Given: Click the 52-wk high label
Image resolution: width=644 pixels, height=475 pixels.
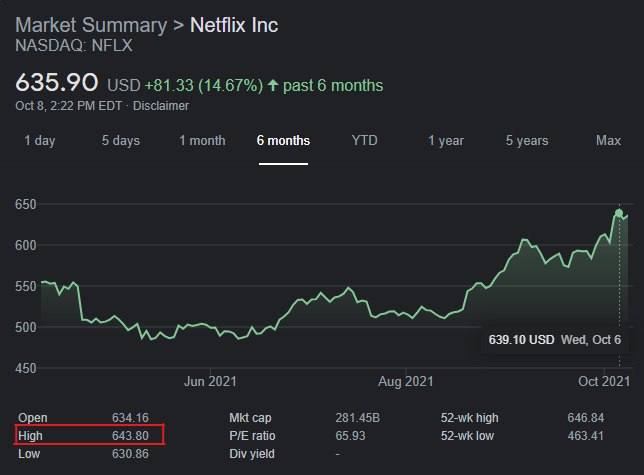Looking at the screenshot, I should (x=469, y=418).
